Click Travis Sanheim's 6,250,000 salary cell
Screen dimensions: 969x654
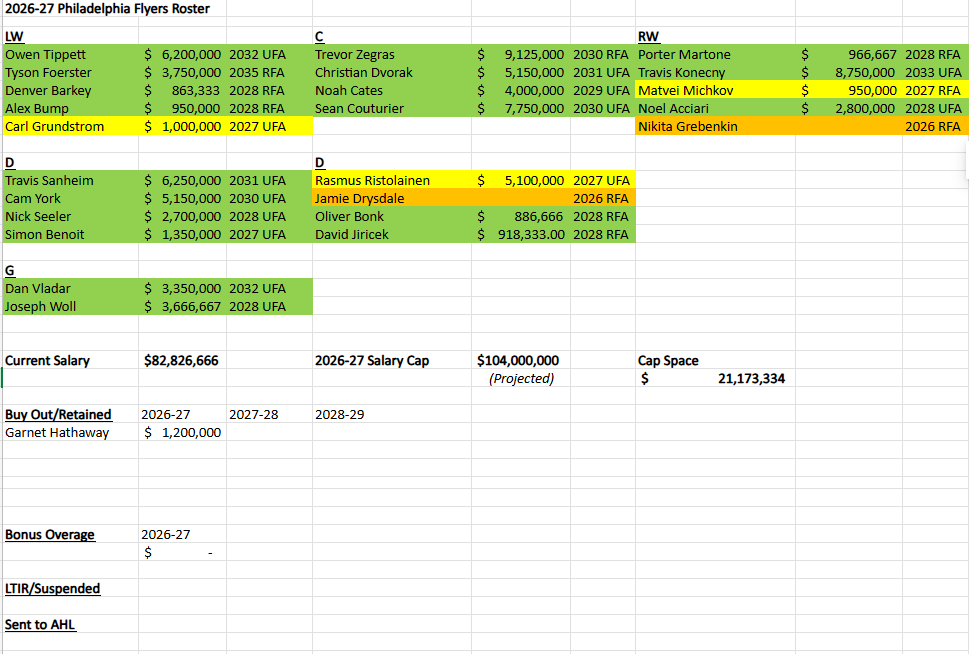pos(182,180)
